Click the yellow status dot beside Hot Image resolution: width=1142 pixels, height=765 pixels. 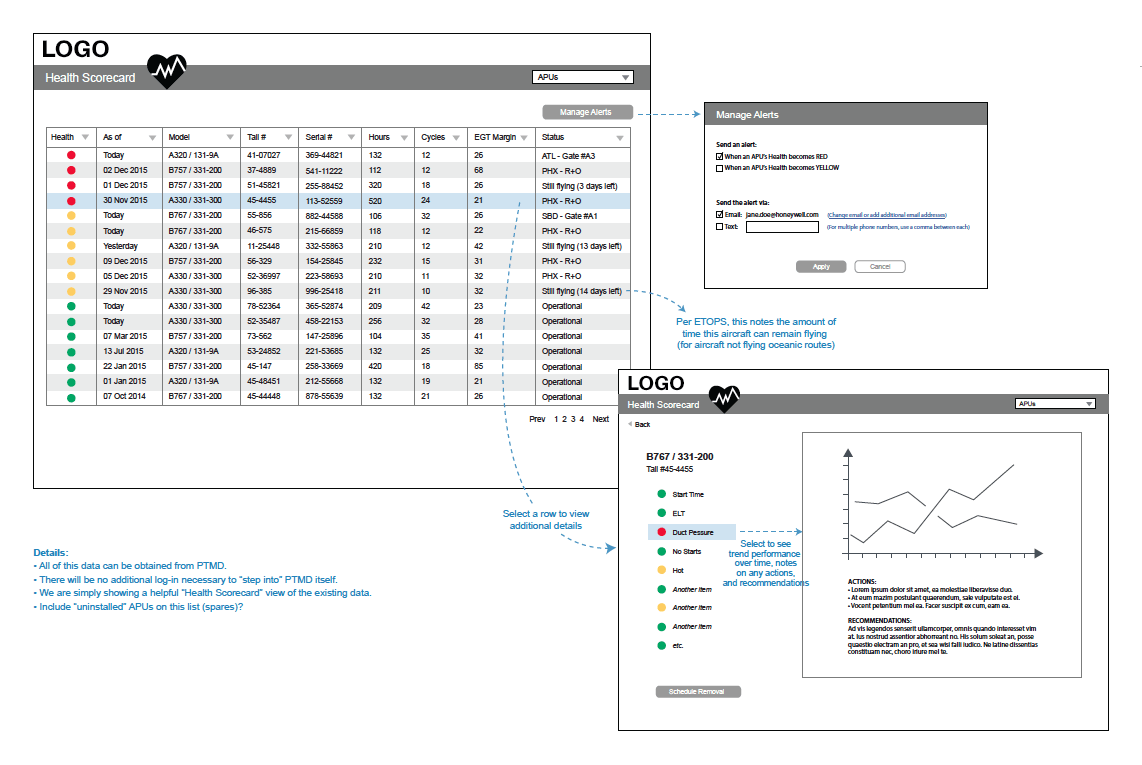click(x=661, y=570)
